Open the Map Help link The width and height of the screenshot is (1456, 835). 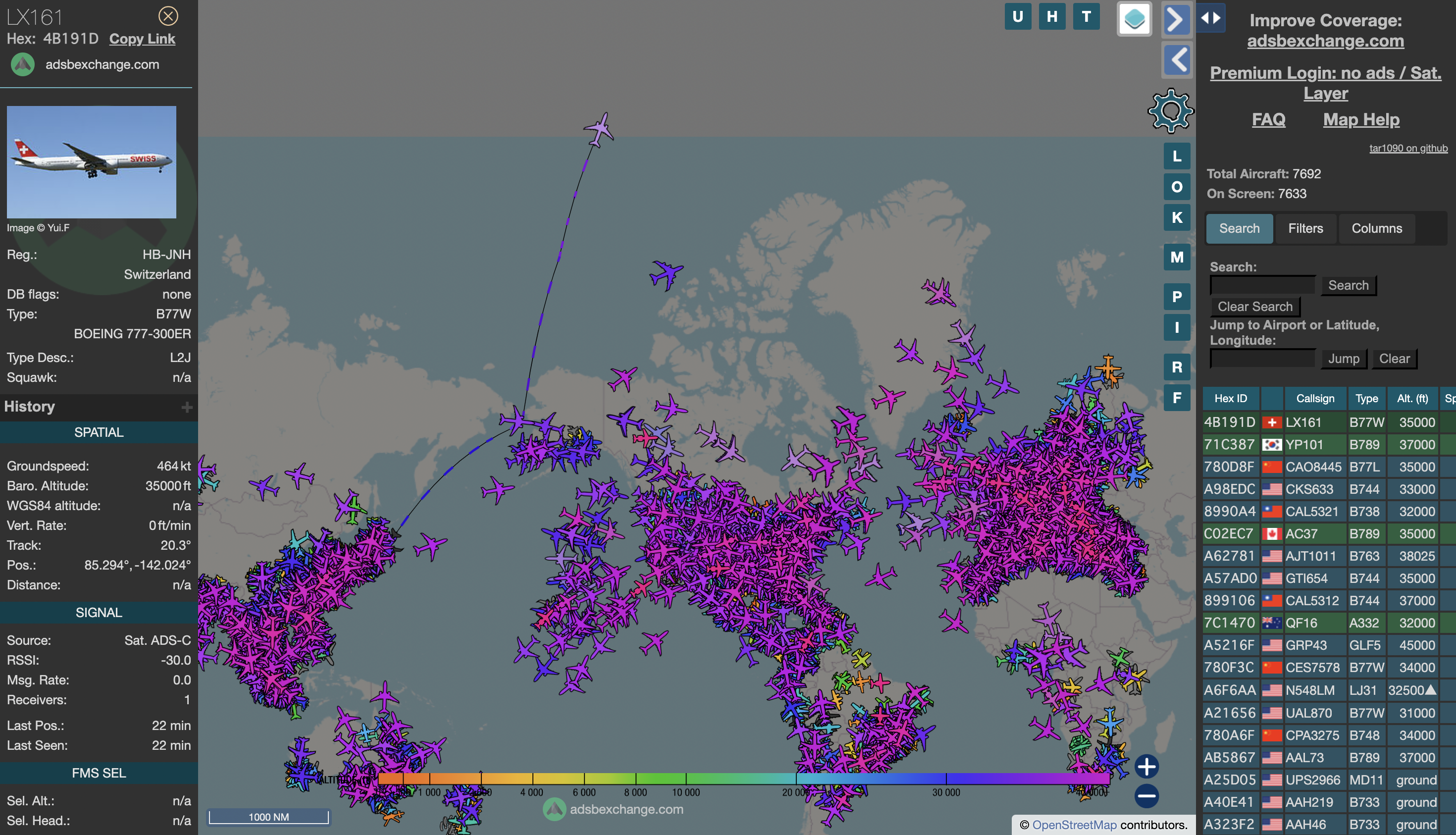pos(1361,119)
